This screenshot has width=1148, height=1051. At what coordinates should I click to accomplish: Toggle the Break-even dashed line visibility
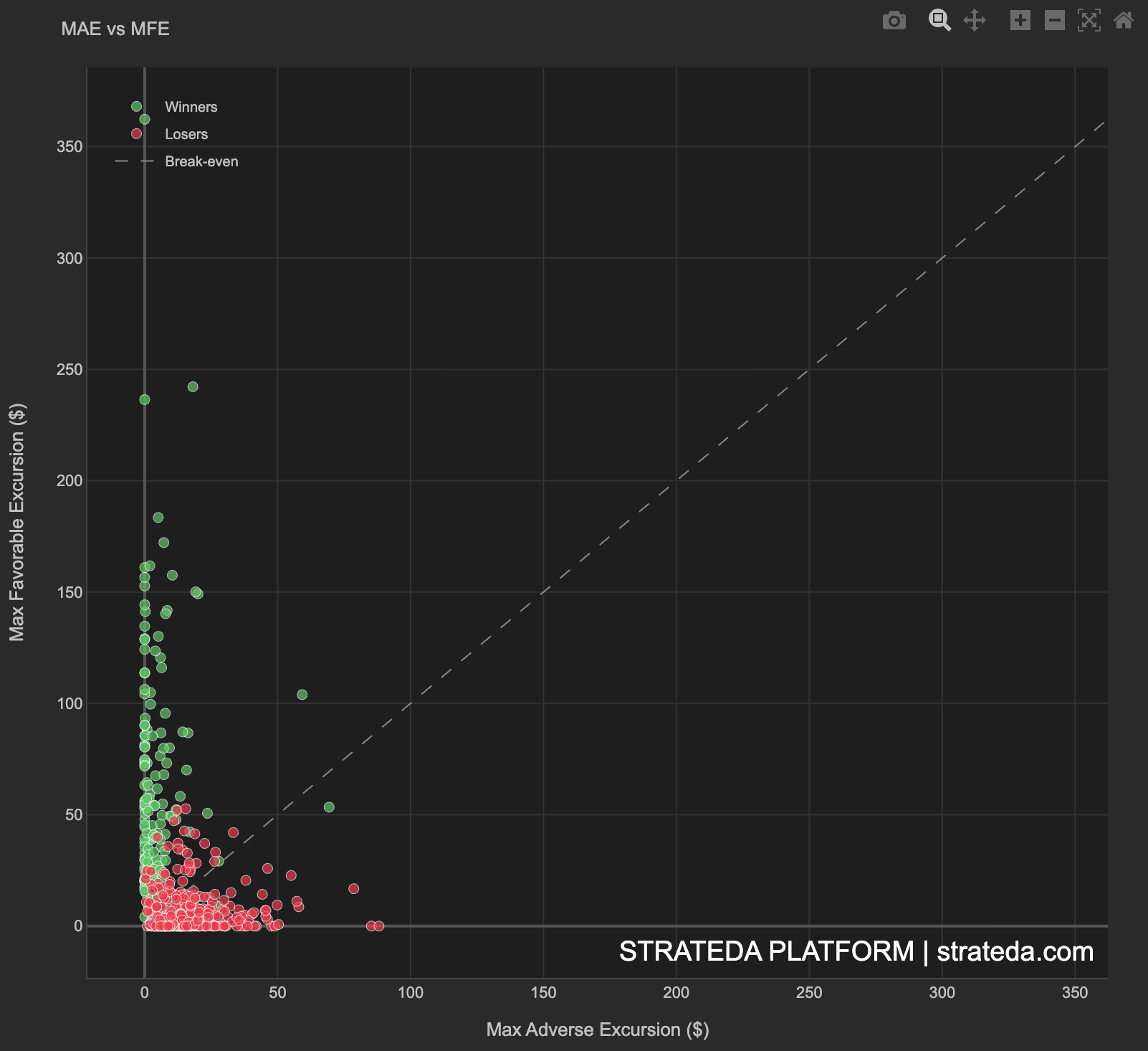pos(201,161)
